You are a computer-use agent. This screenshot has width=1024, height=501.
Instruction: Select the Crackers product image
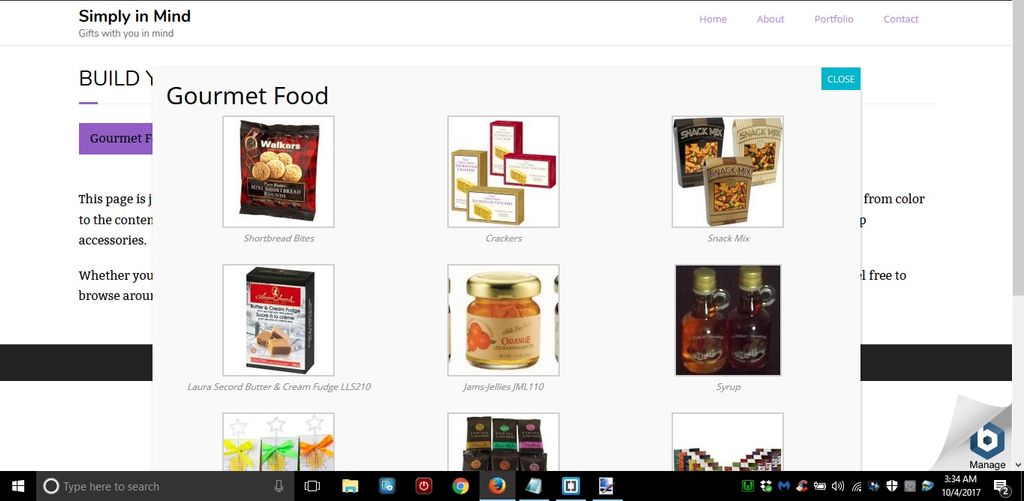504,172
